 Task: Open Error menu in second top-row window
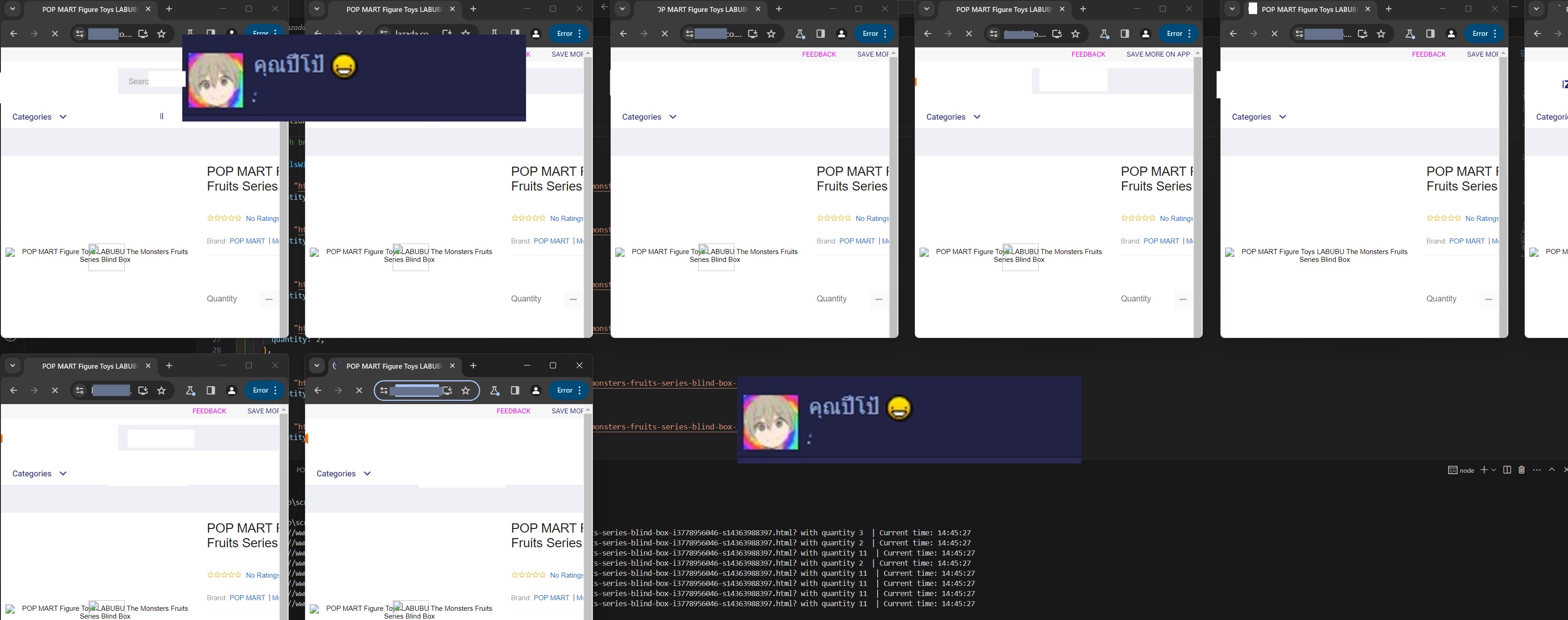[x=569, y=34]
